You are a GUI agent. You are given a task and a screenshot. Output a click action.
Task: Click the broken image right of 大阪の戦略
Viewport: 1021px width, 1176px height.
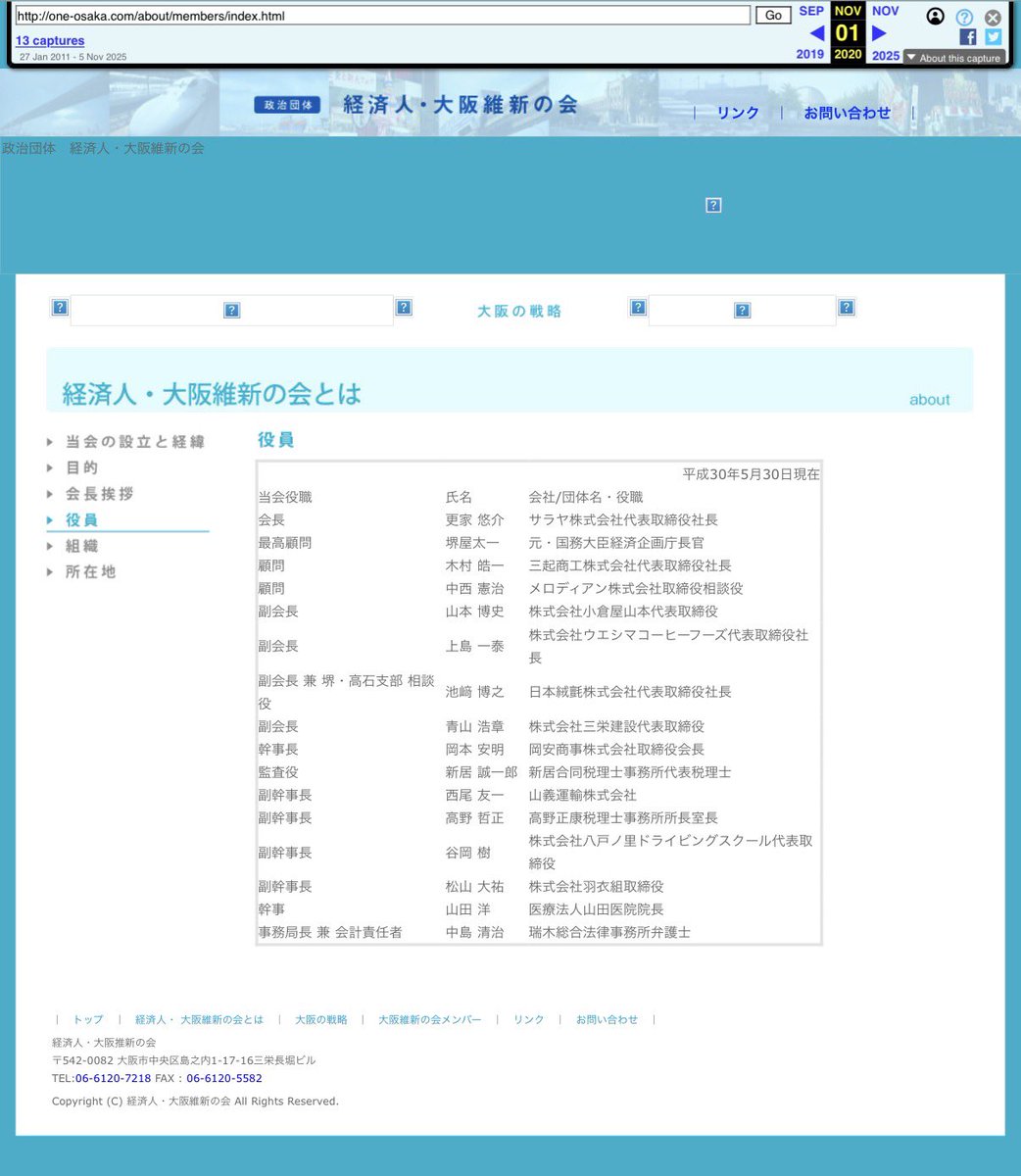pos(638,307)
